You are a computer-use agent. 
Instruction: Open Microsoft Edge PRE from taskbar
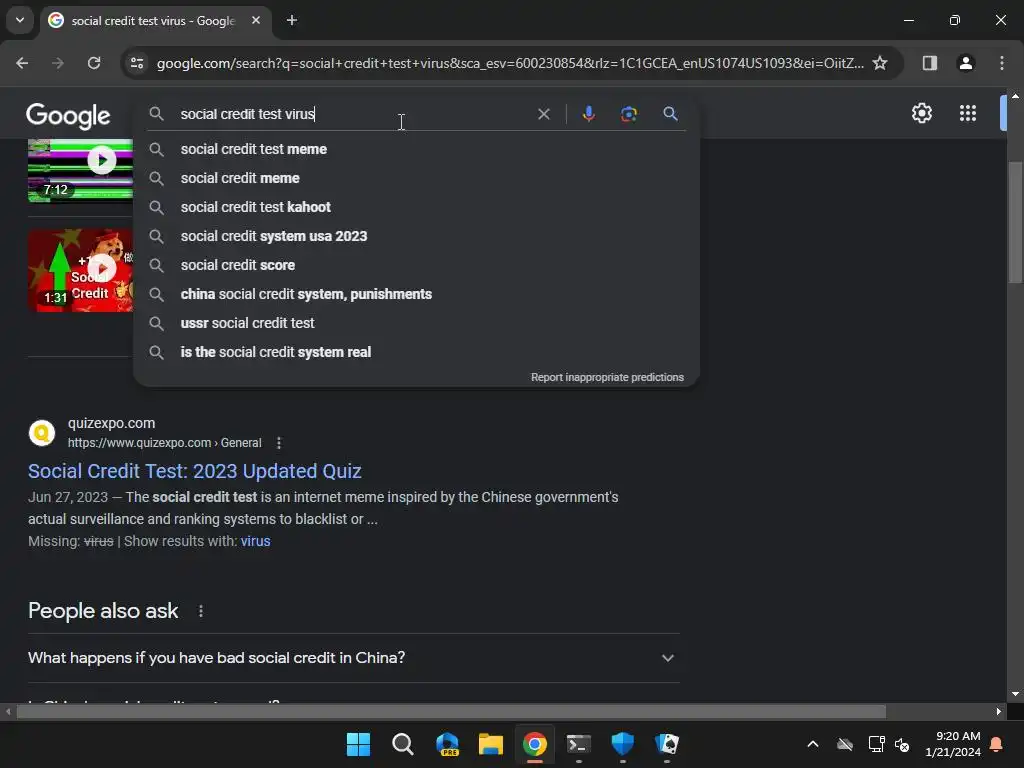[447, 744]
